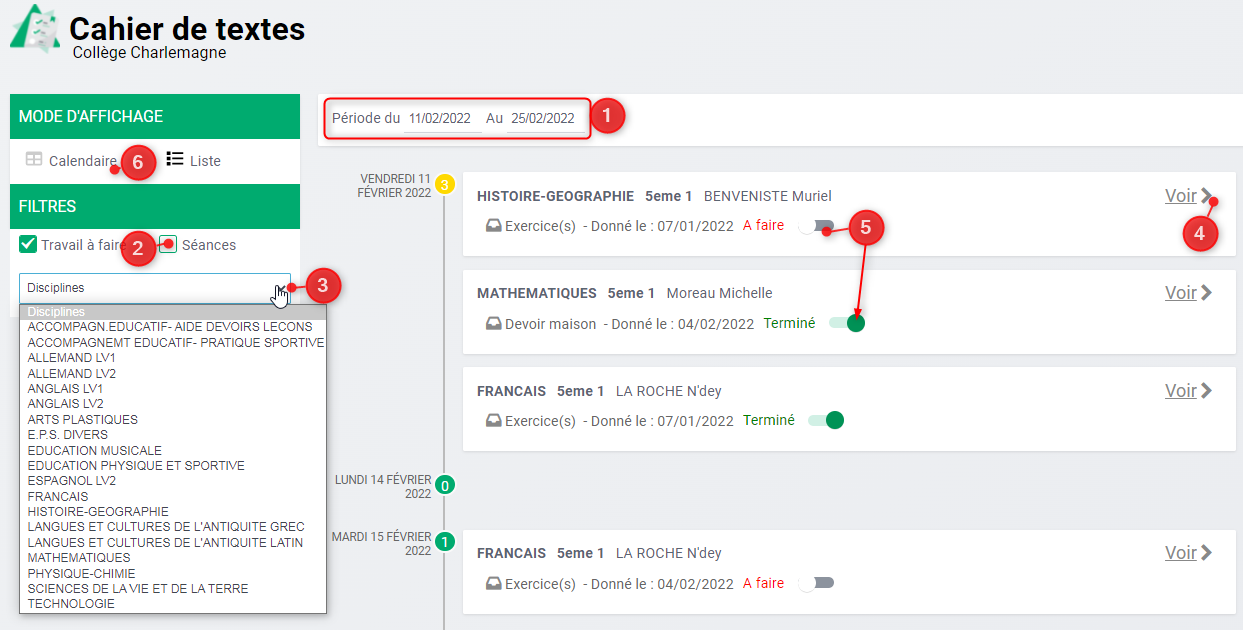Viewport: 1243px width, 630px height.
Task: Click inbox icon of Histoire-Géographie exercise
Action: click(x=493, y=226)
